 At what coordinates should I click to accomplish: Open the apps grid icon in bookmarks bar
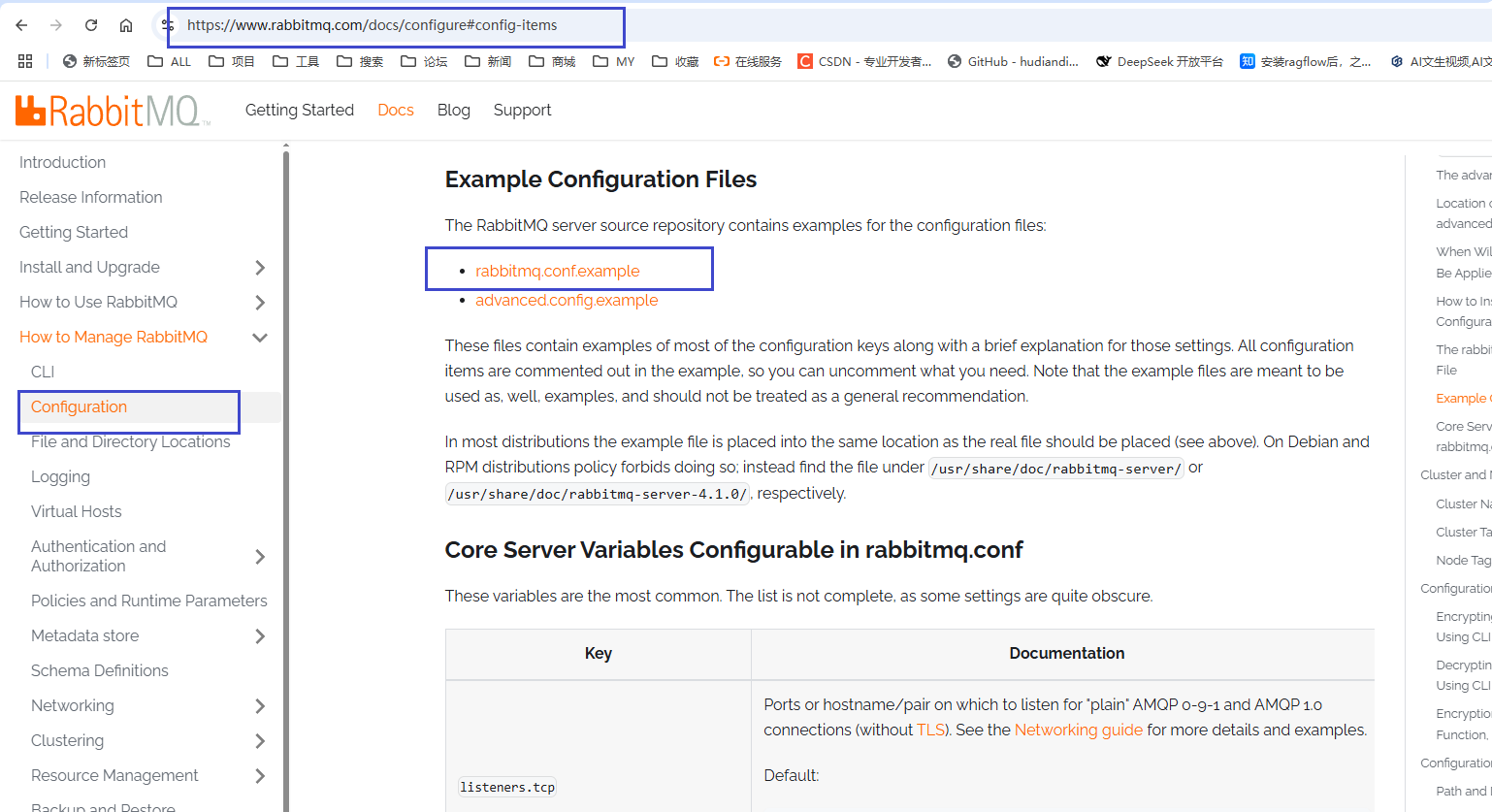[x=25, y=61]
